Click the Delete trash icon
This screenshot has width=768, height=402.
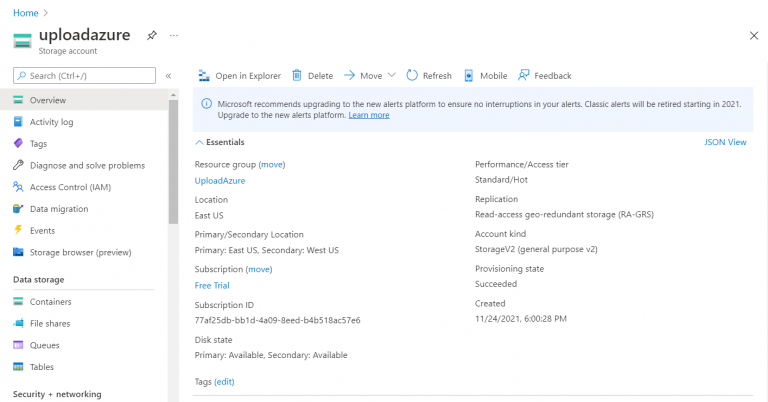297,75
